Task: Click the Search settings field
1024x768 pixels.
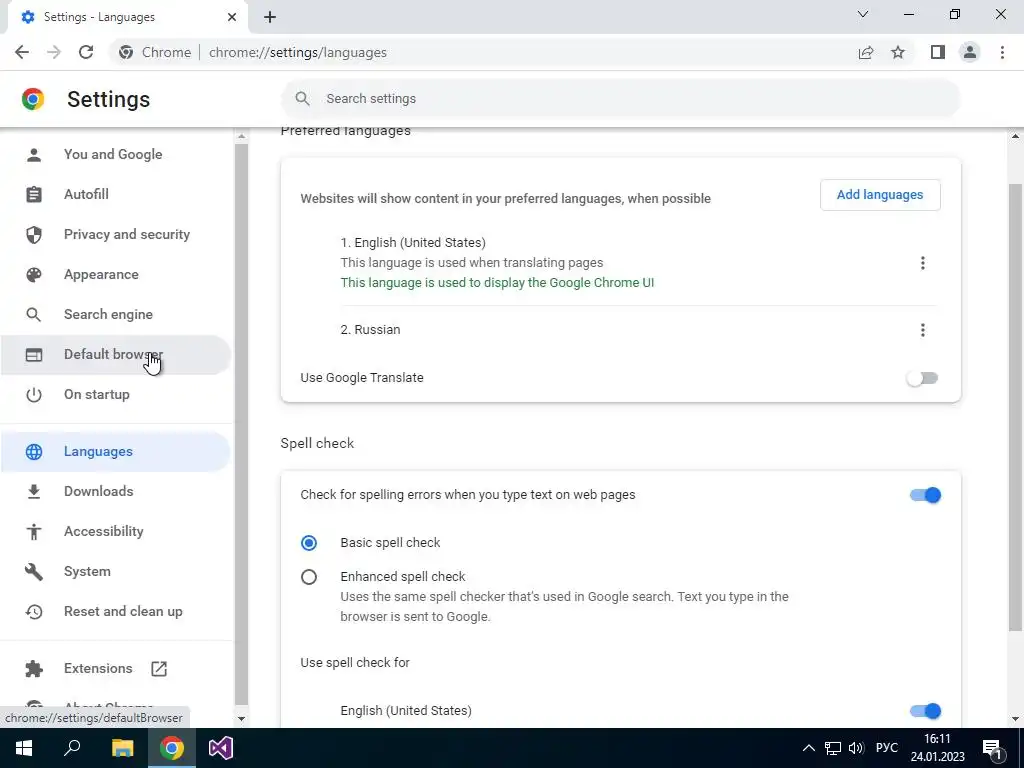Action: pyautogui.click(x=620, y=99)
